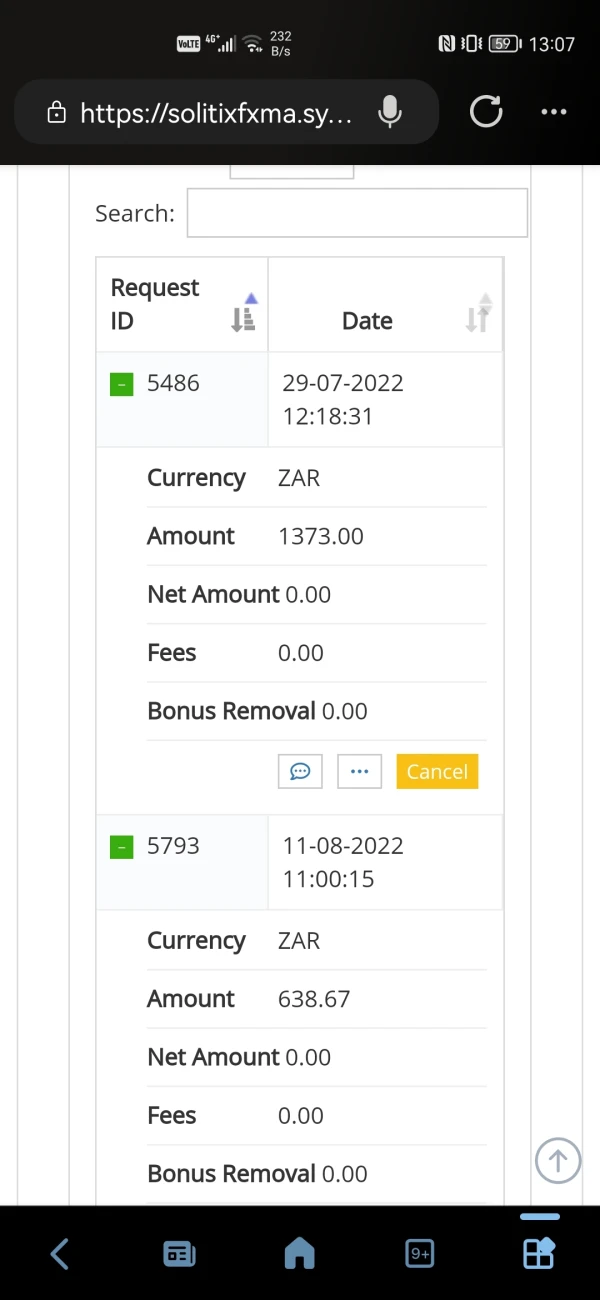Go back with browser back arrow

pos(60,1253)
